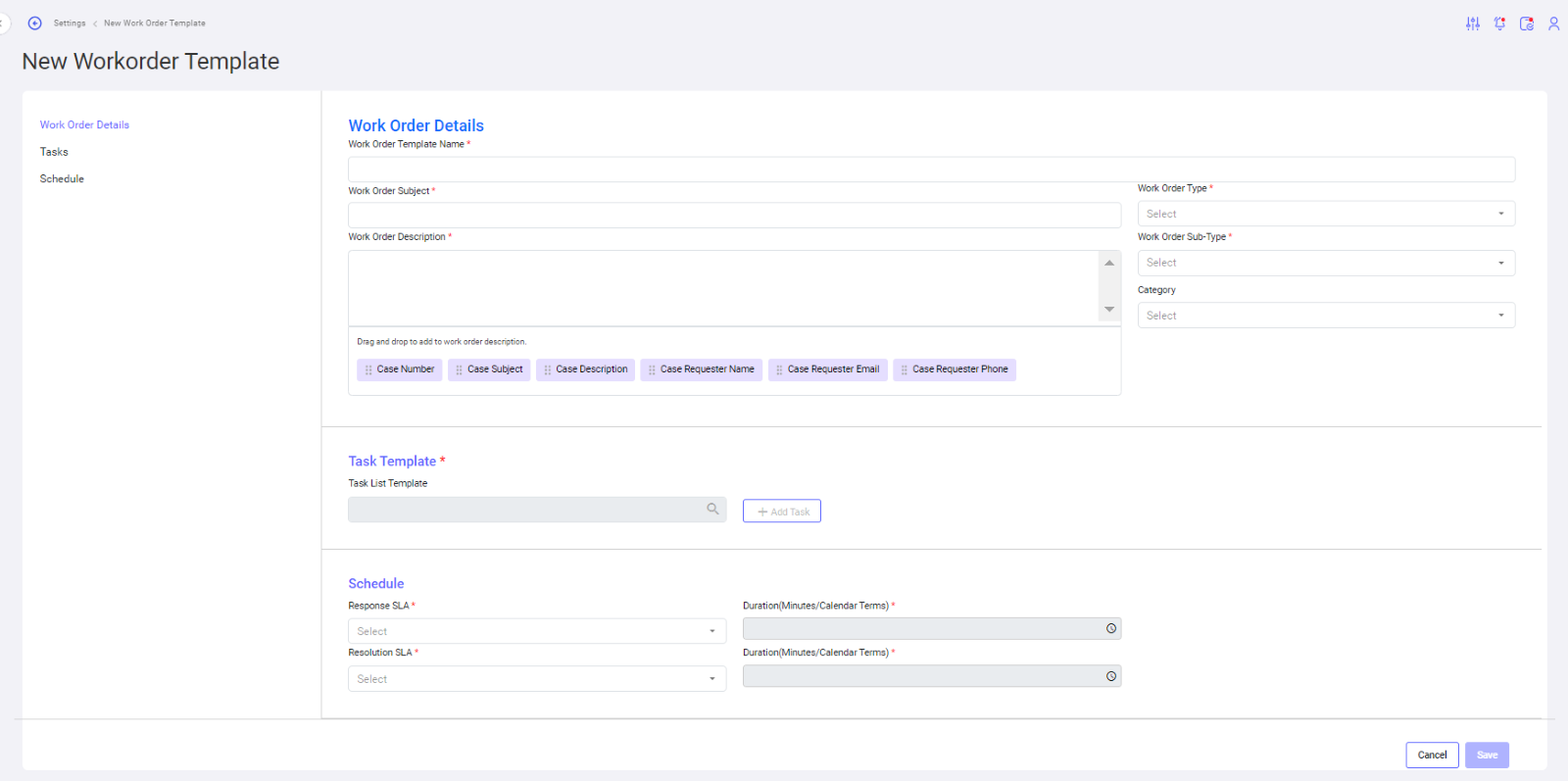Open the Category dropdown

(1326, 316)
